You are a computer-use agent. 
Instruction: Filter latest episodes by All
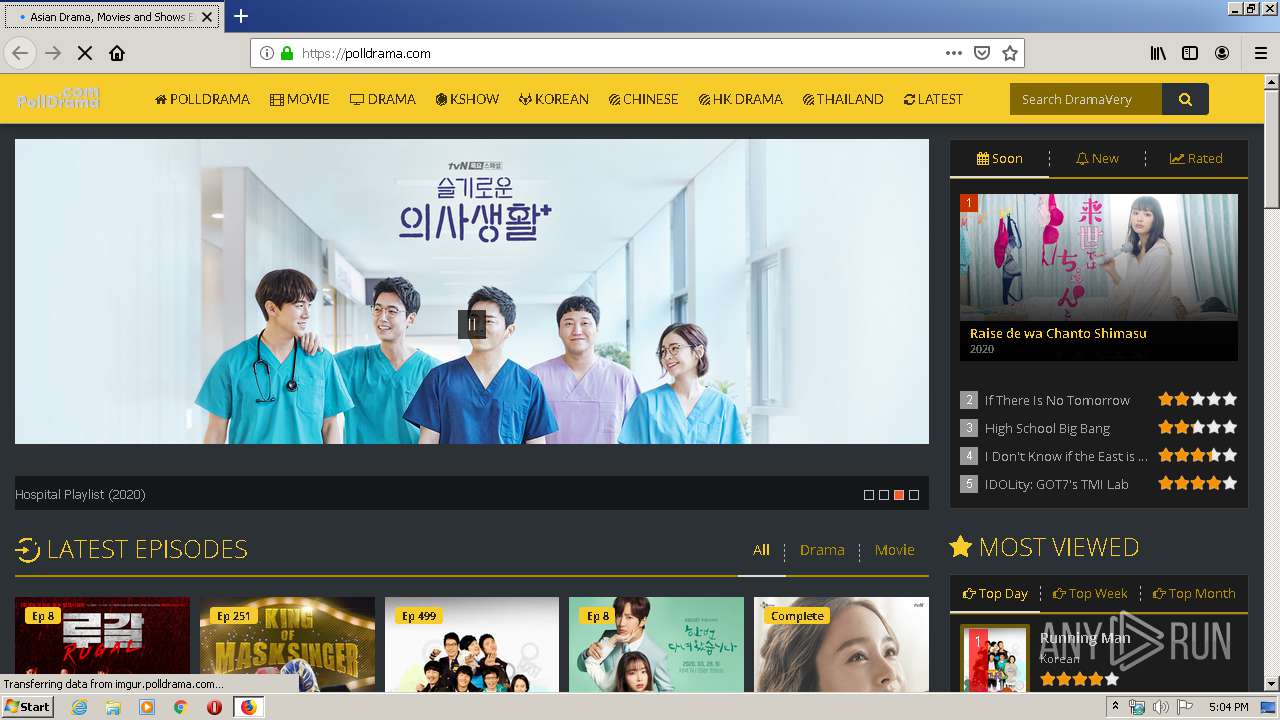pyautogui.click(x=762, y=550)
